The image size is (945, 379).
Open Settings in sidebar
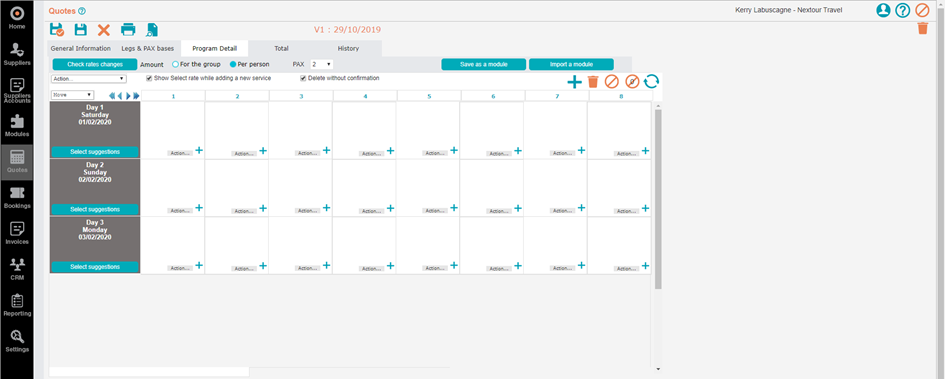pyautogui.click(x=17, y=340)
